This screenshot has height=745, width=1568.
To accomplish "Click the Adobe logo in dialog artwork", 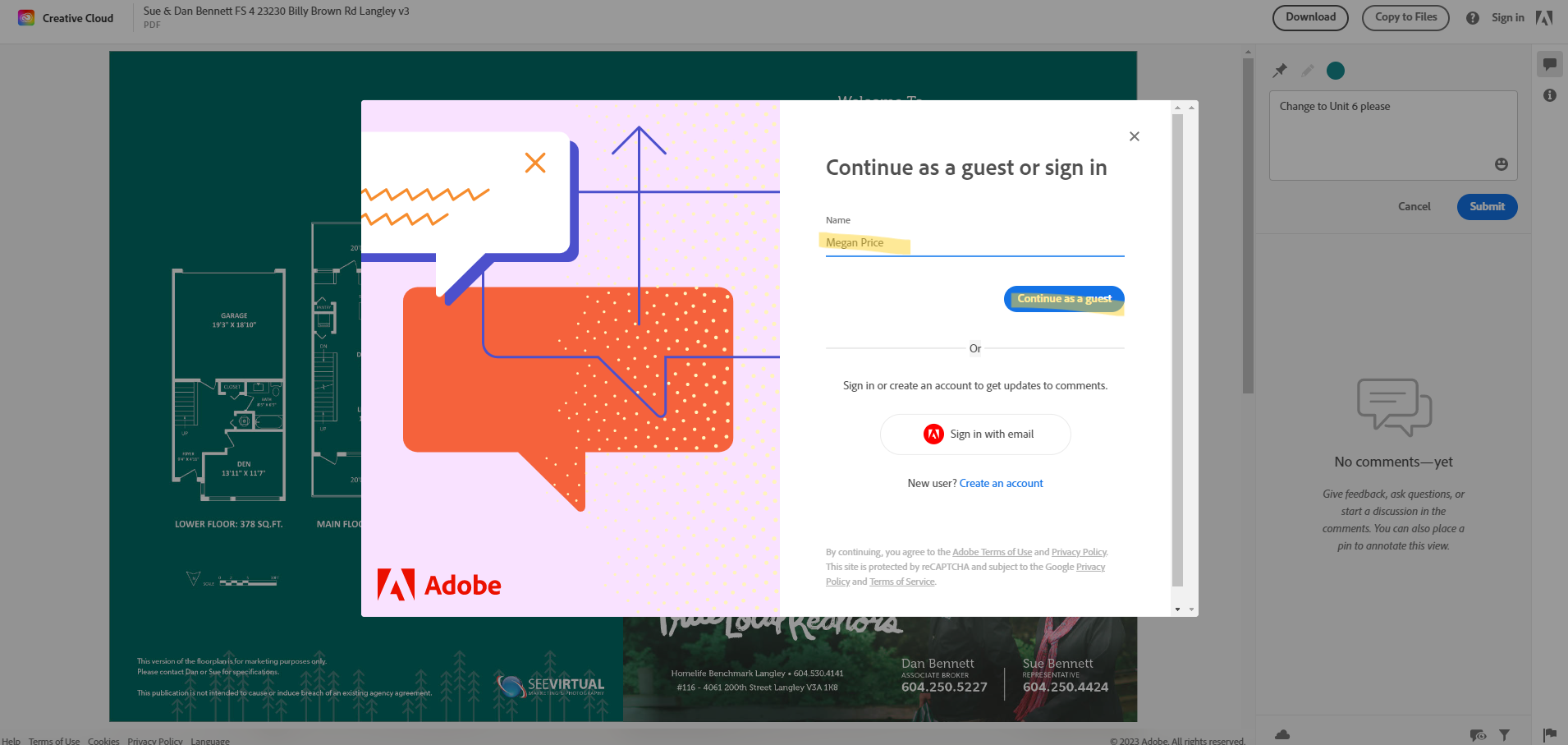I will tap(439, 585).
